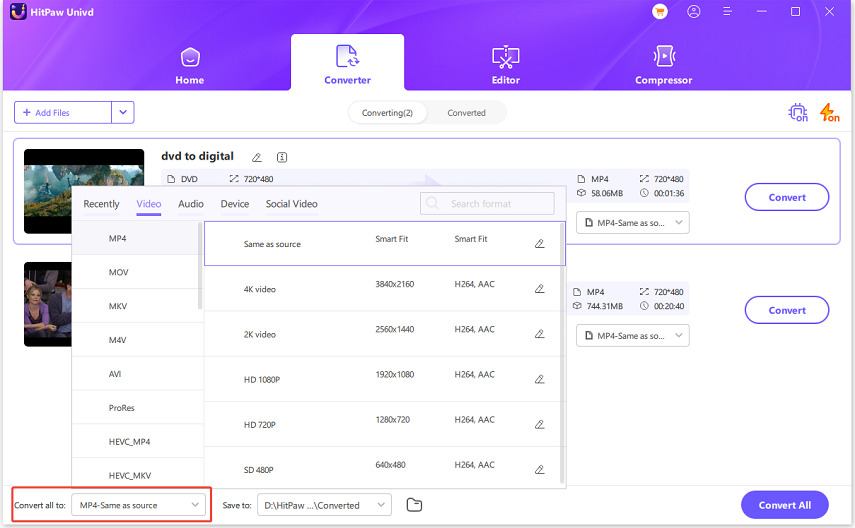Select the Device format tab

click(x=234, y=204)
